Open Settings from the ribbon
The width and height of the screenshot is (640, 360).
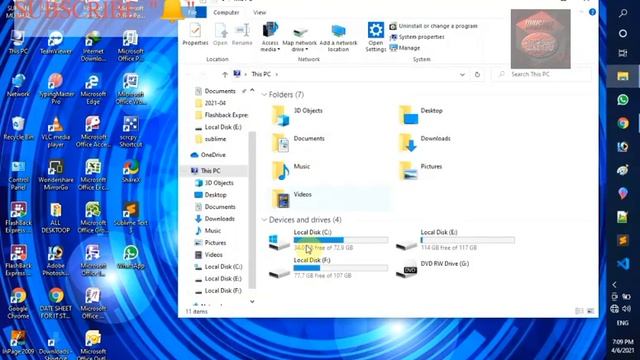pyautogui.click(x=375, y=37)
